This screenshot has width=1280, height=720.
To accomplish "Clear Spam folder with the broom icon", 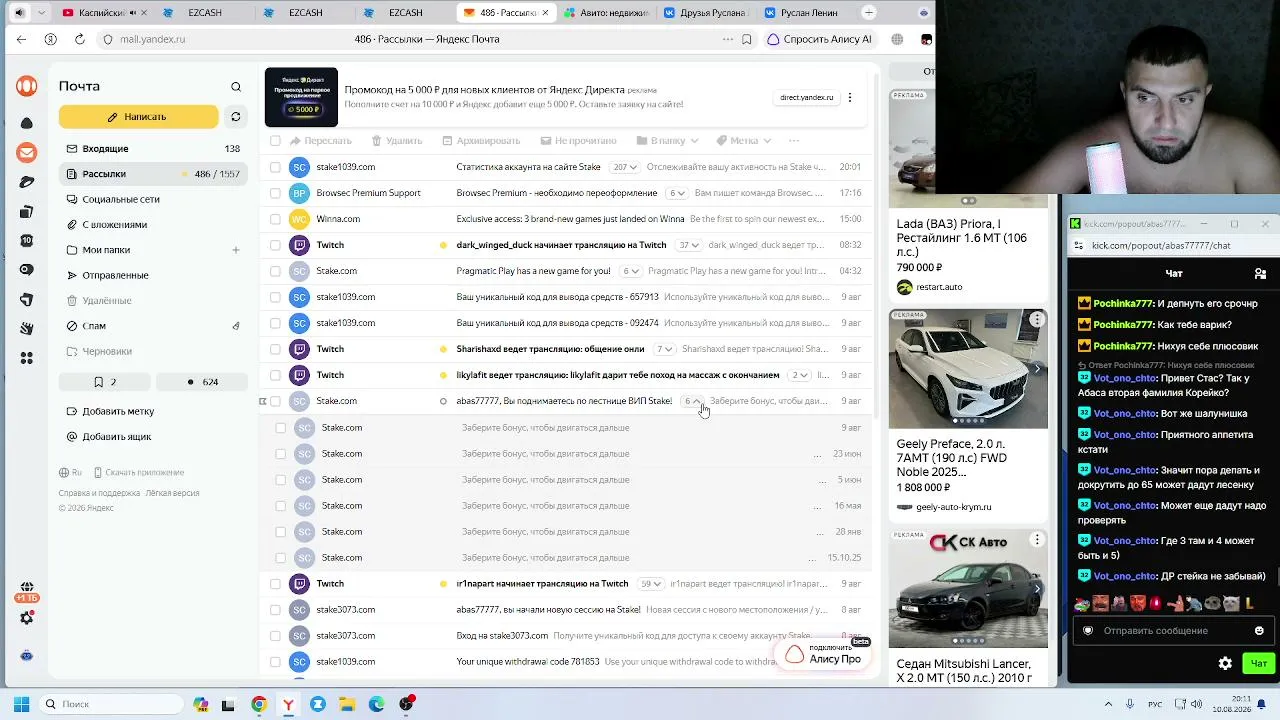I will [236, 326].
